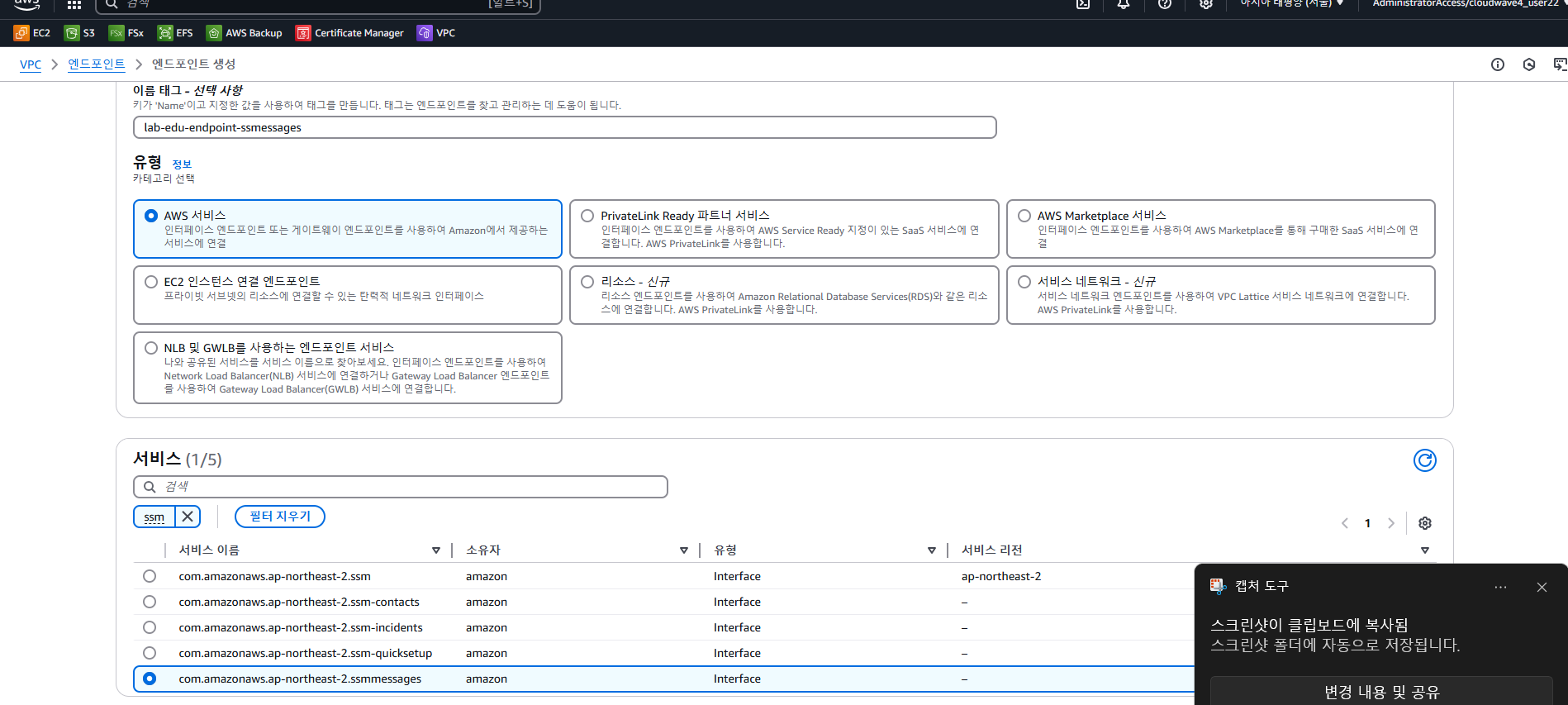
Task: Go to next page of services
Action: (x=1391, y=523)
